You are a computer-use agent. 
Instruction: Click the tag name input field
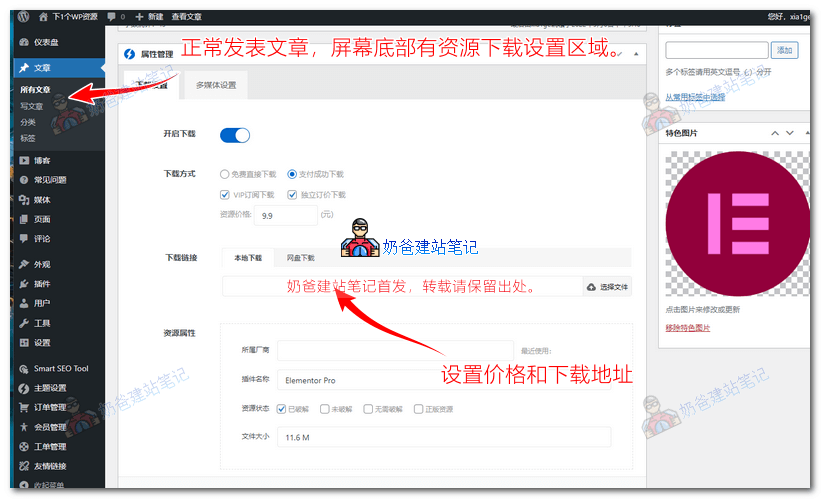tap(717, 50)
